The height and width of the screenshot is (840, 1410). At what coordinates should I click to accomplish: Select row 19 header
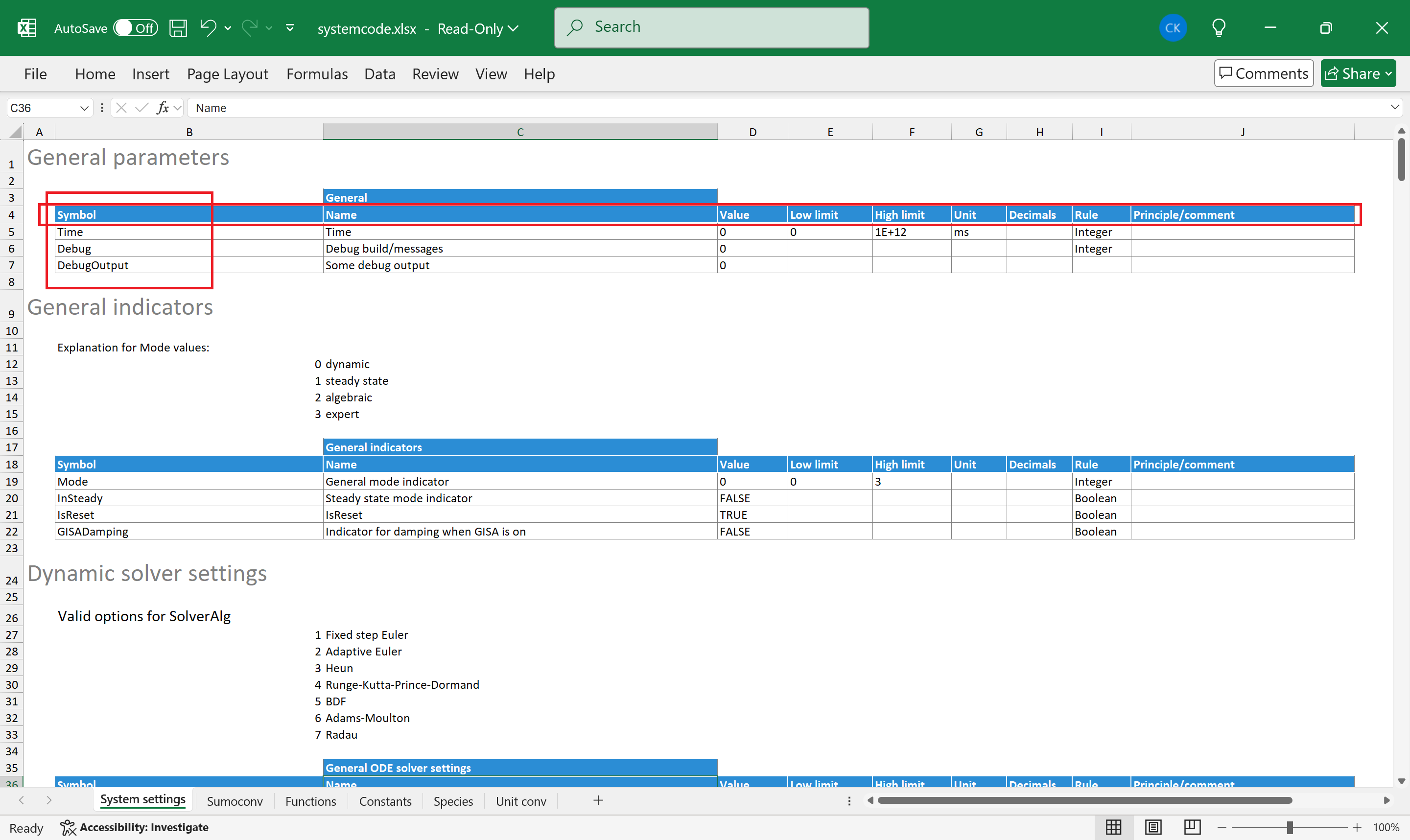point(11,481)
